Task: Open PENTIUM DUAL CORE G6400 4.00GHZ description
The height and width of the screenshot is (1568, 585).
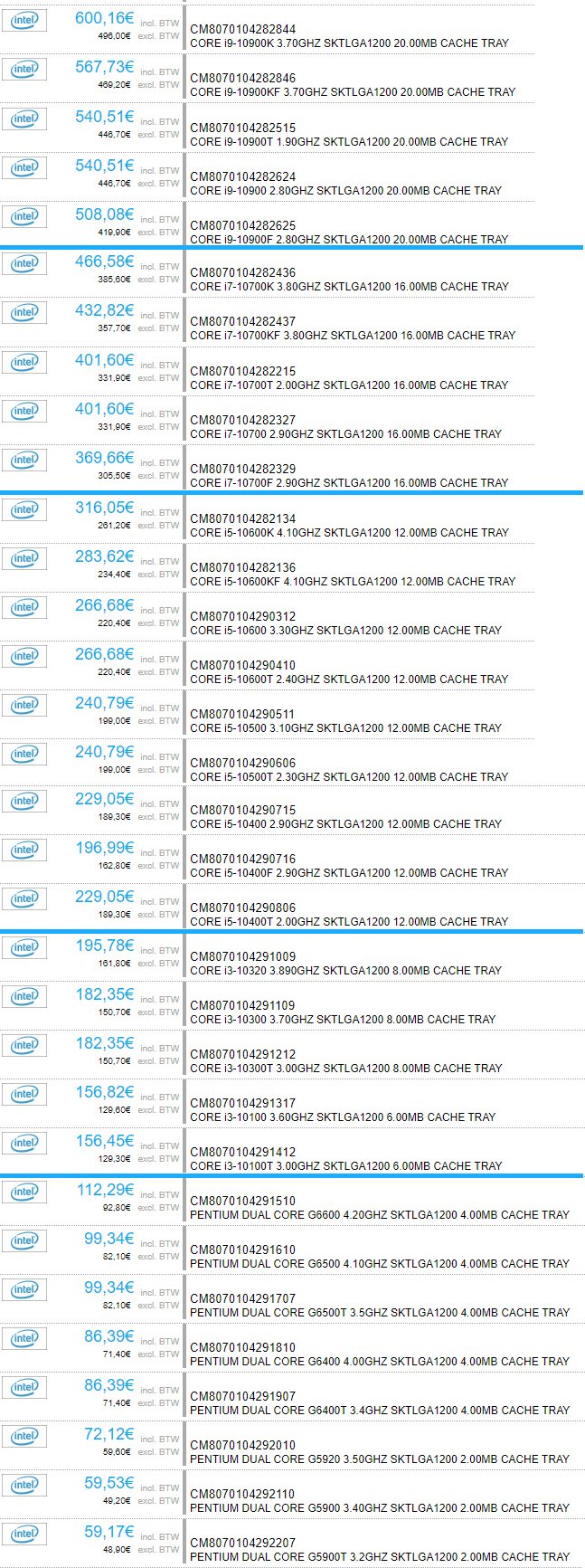Action: pos(380,1362)
